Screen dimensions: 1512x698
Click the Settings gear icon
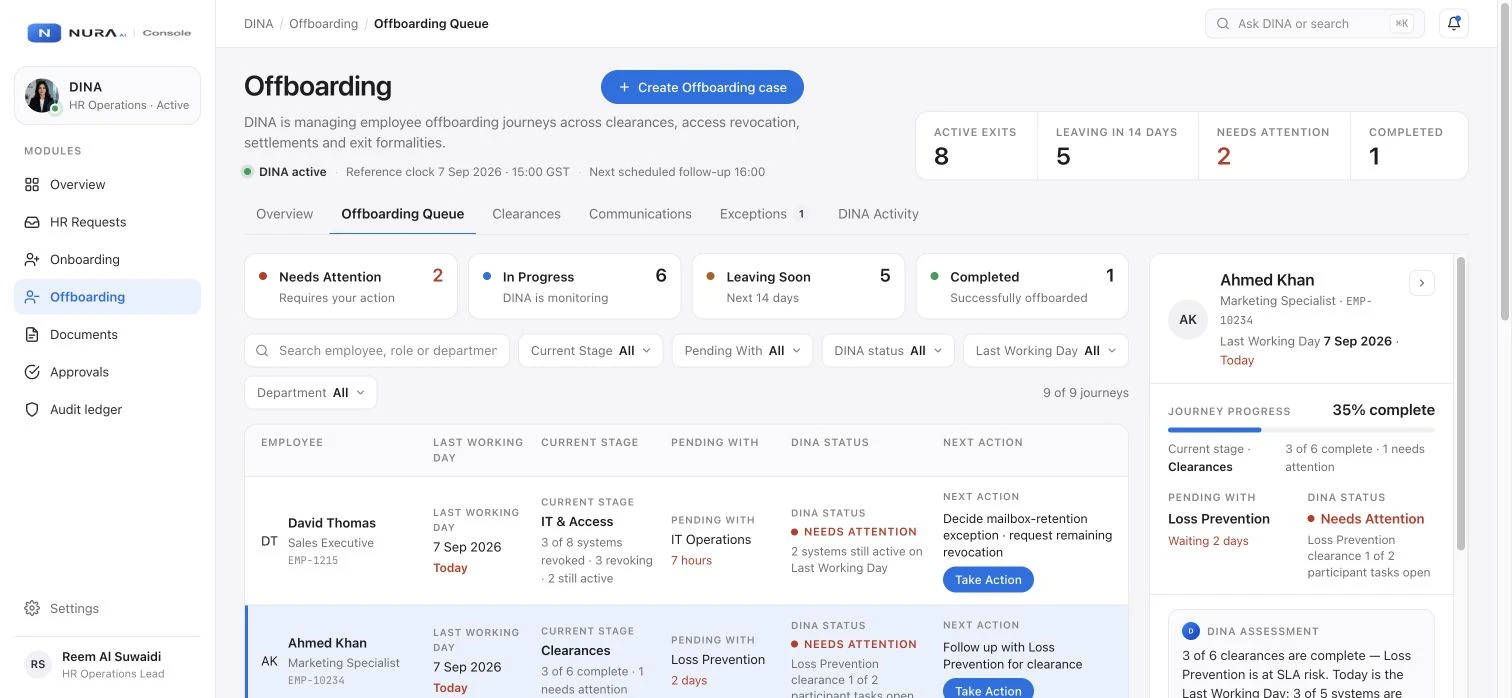click(x=32, y=608)
